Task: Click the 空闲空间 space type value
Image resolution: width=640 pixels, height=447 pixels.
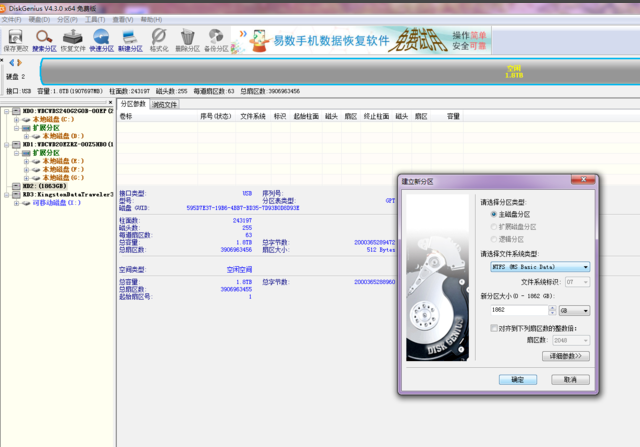Action: (x=239, y=270)
